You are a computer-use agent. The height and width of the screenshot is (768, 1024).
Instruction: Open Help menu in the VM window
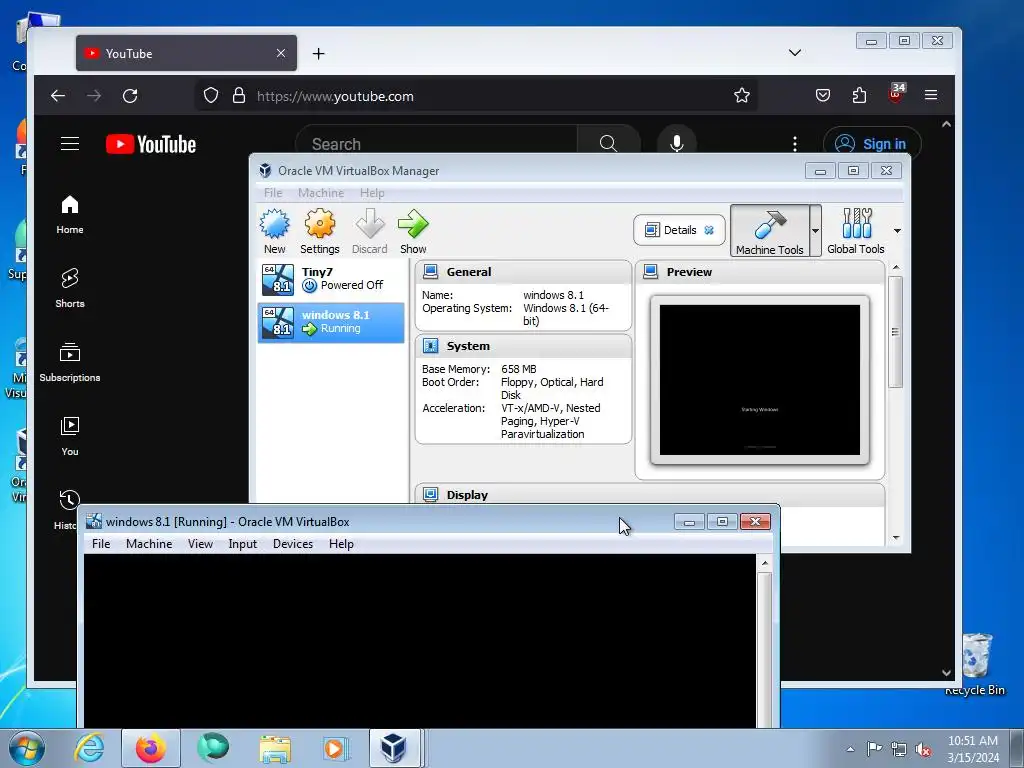(x=341, y=544)
